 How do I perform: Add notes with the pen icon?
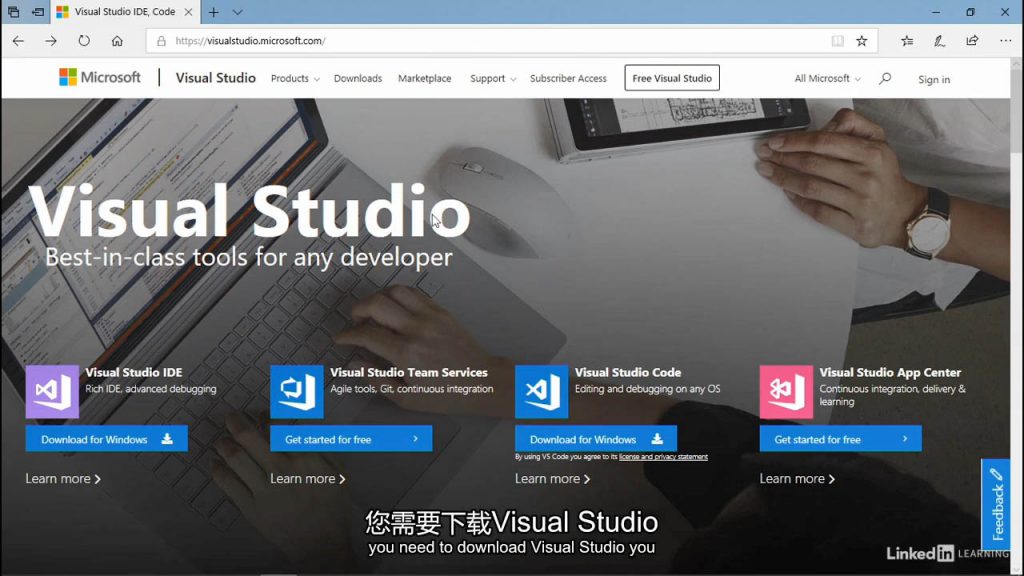[939, 40]
